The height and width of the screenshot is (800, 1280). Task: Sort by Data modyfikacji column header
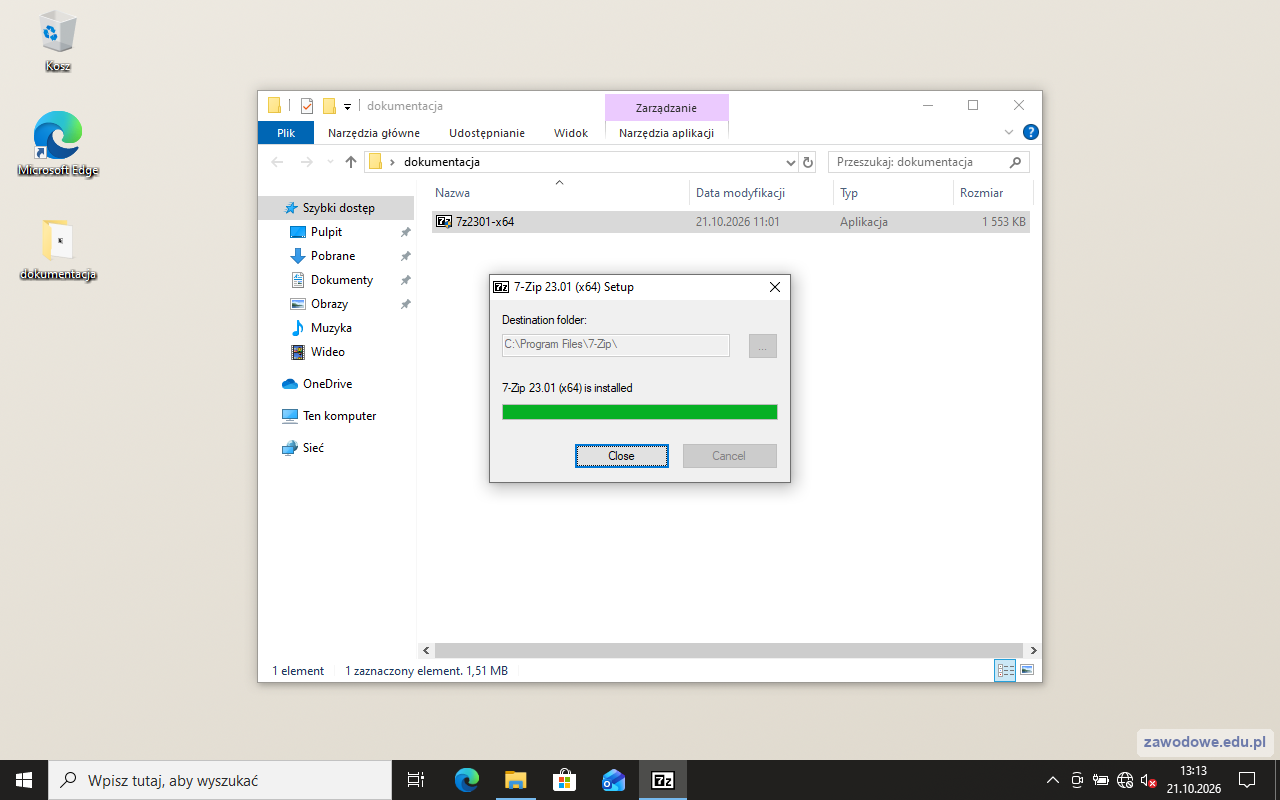[761, 193]
